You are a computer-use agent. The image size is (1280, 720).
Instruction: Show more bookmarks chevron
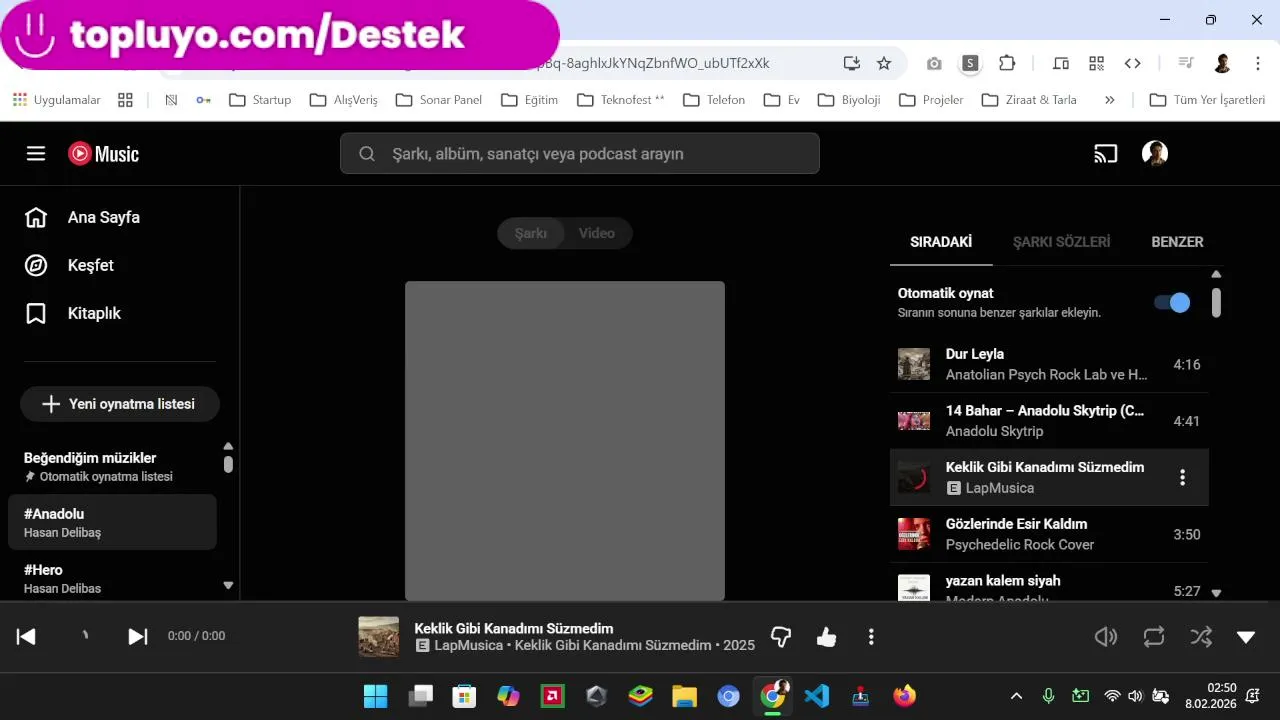coord(1109,100)
